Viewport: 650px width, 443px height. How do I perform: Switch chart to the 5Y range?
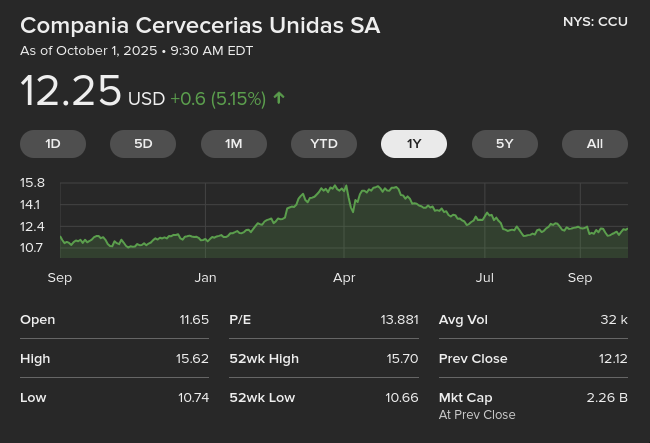coord(504,144)
